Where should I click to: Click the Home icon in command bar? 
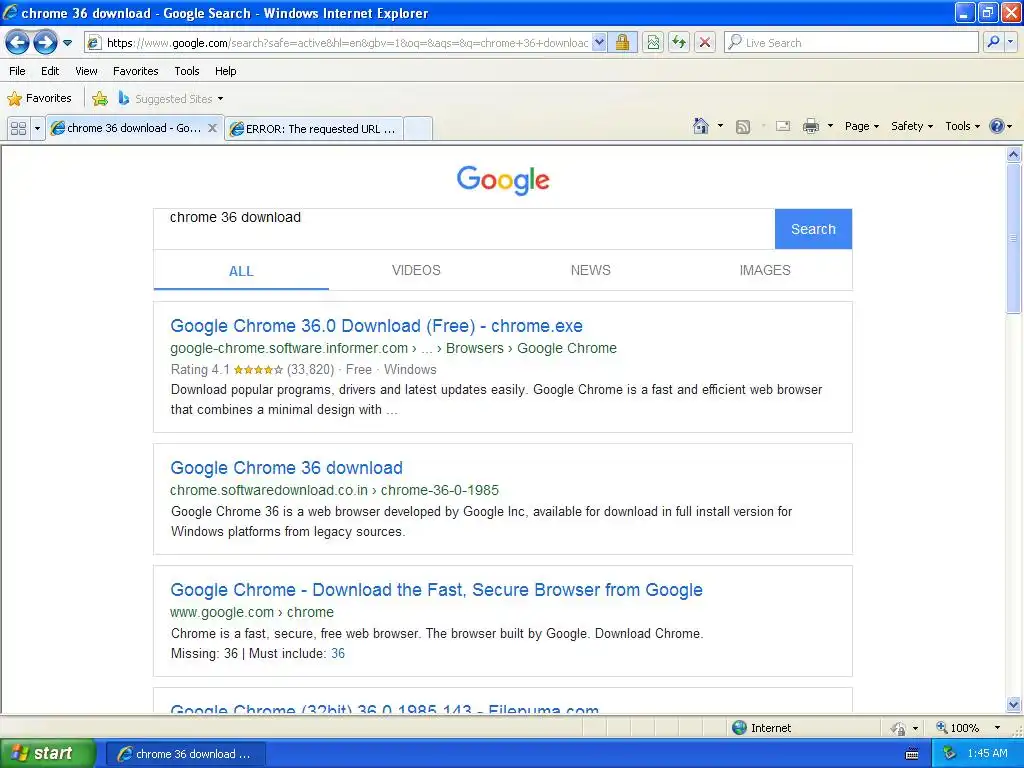click(701, 126)
